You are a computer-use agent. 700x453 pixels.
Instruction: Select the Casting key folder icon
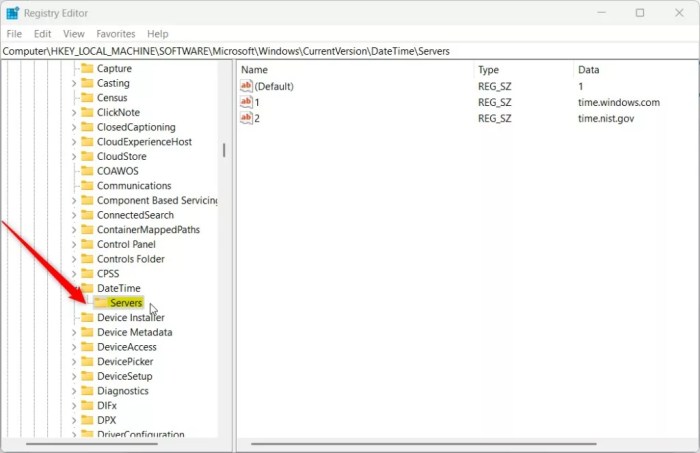tap(87, 83)
